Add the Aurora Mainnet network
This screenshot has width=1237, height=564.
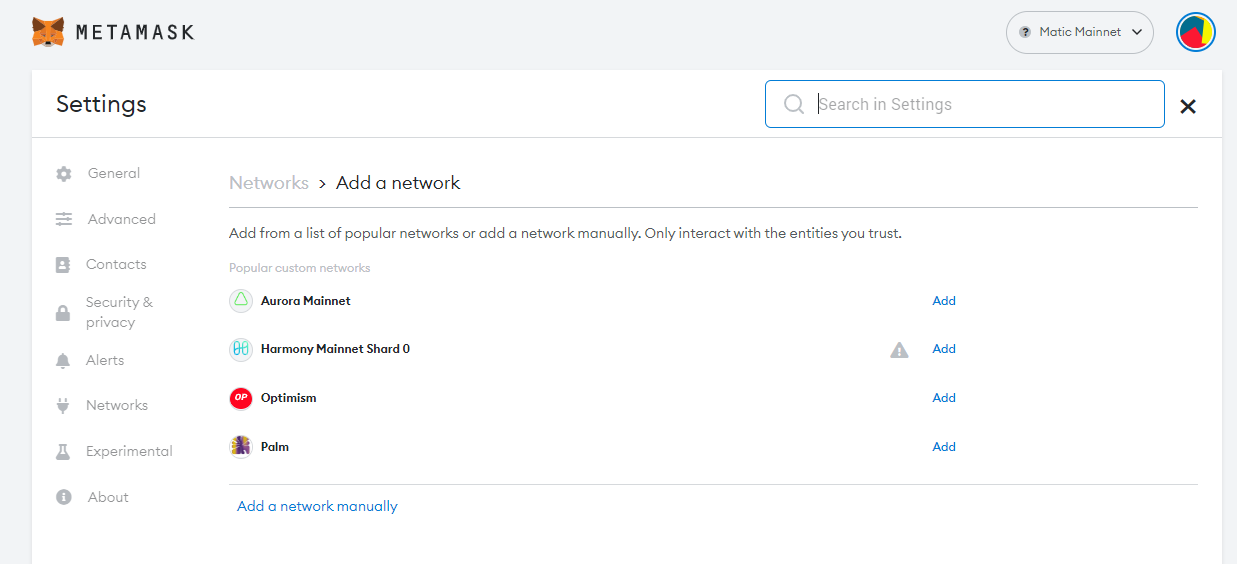(x=943, y=301)
